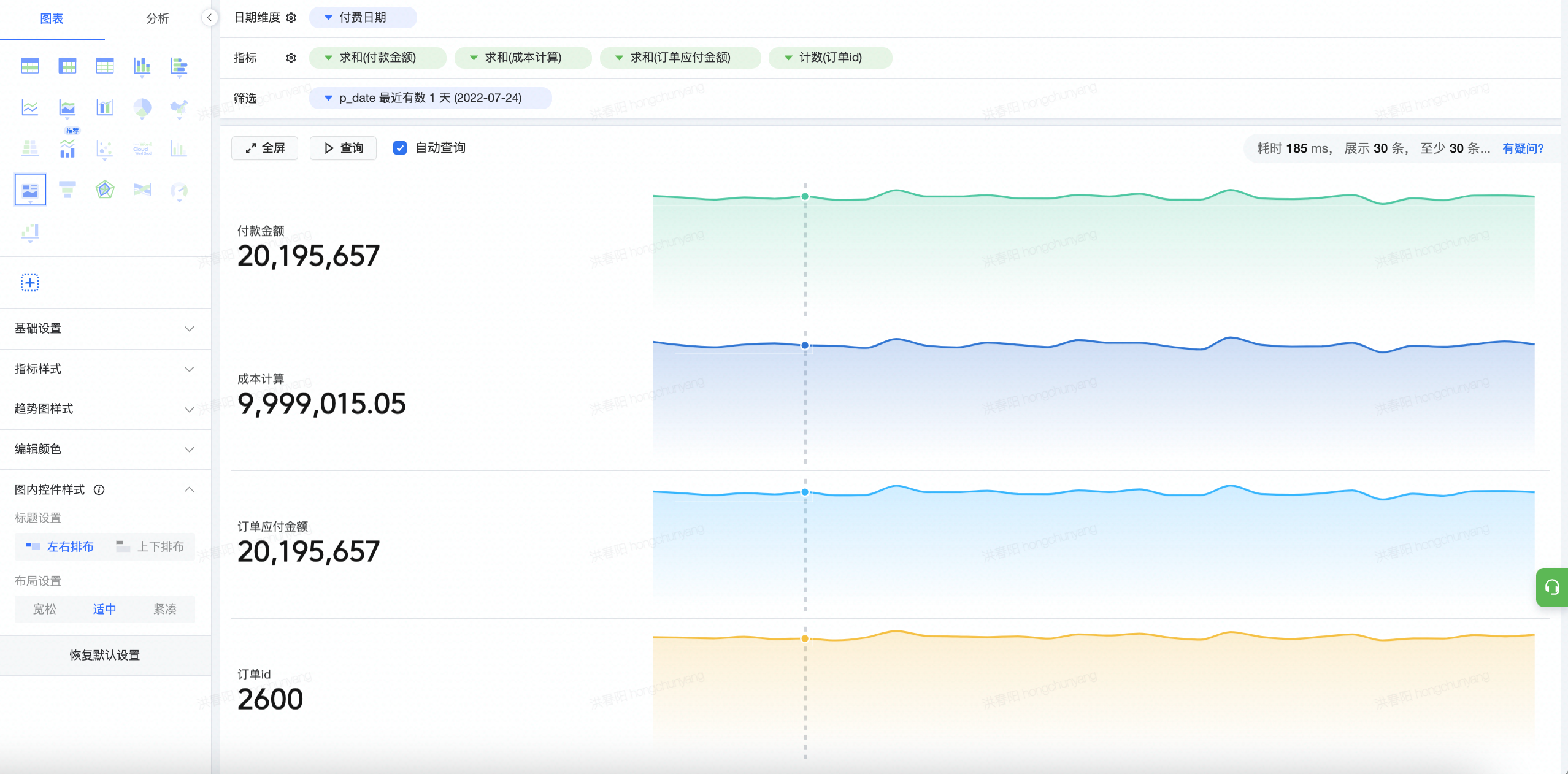Viewport: 1568px width, 774px height.
Task: Select the Word Cloud chart type
Action: point(142,148)
